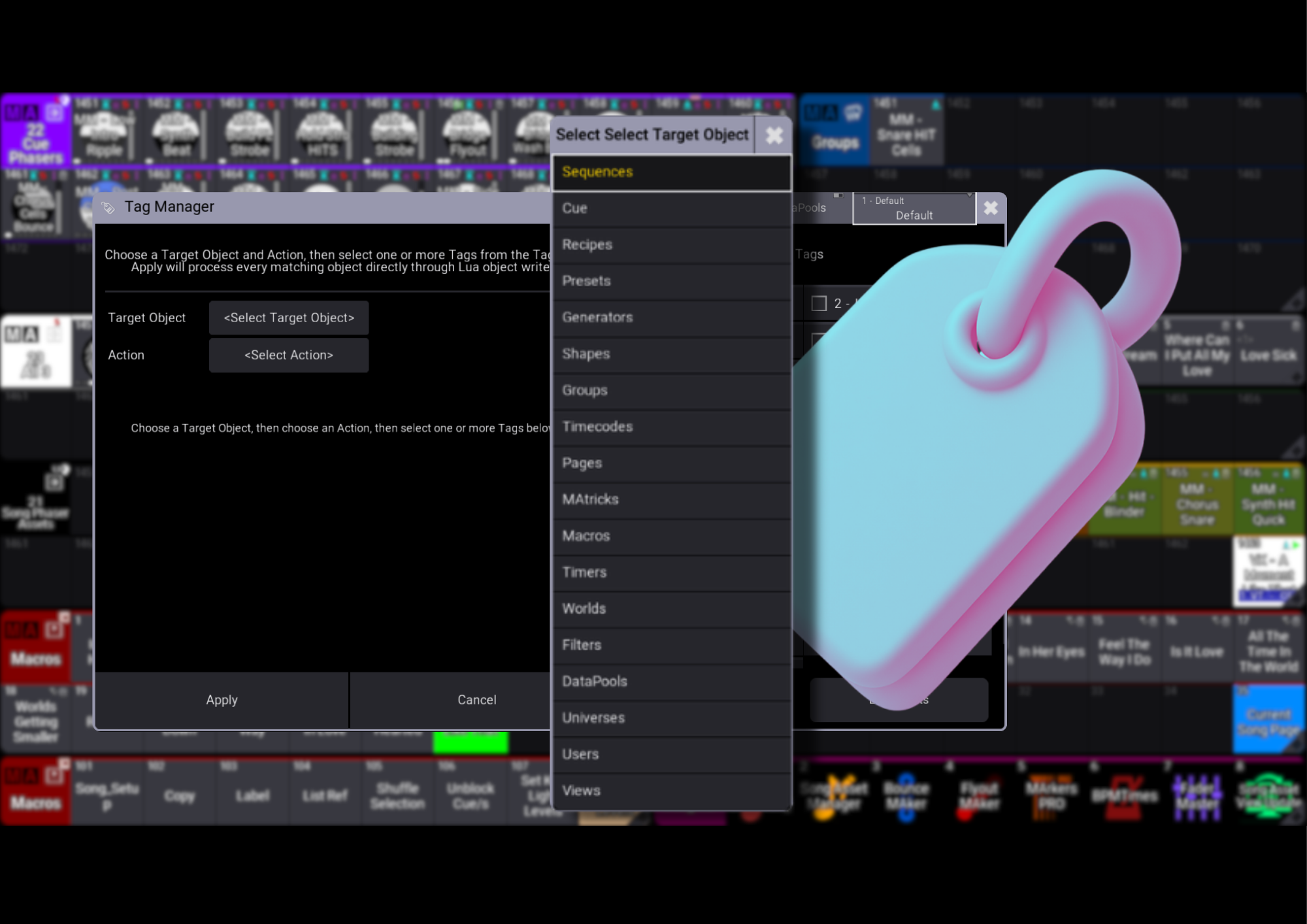Click the Tag Manager tag icon
The height and width of the screenshot is (924, 1307).
click(x=108, y=208)
